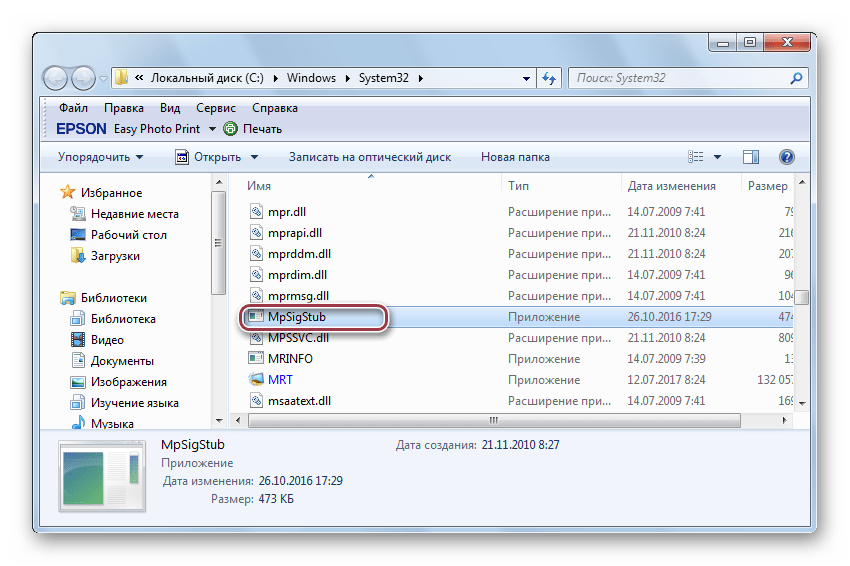Open the view options dropdown arrow
The height and width of the screenshot is (566, 850).
(717, 157)
